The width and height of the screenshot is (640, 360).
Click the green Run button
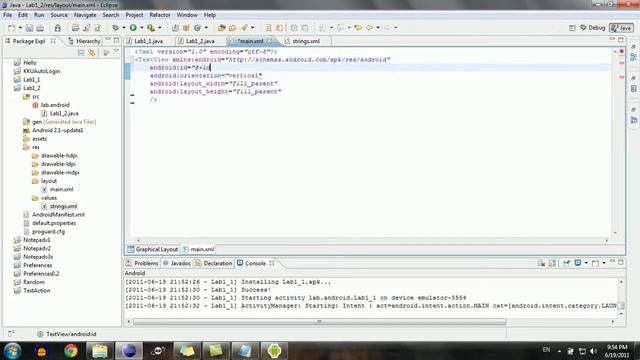coord(133,28)
